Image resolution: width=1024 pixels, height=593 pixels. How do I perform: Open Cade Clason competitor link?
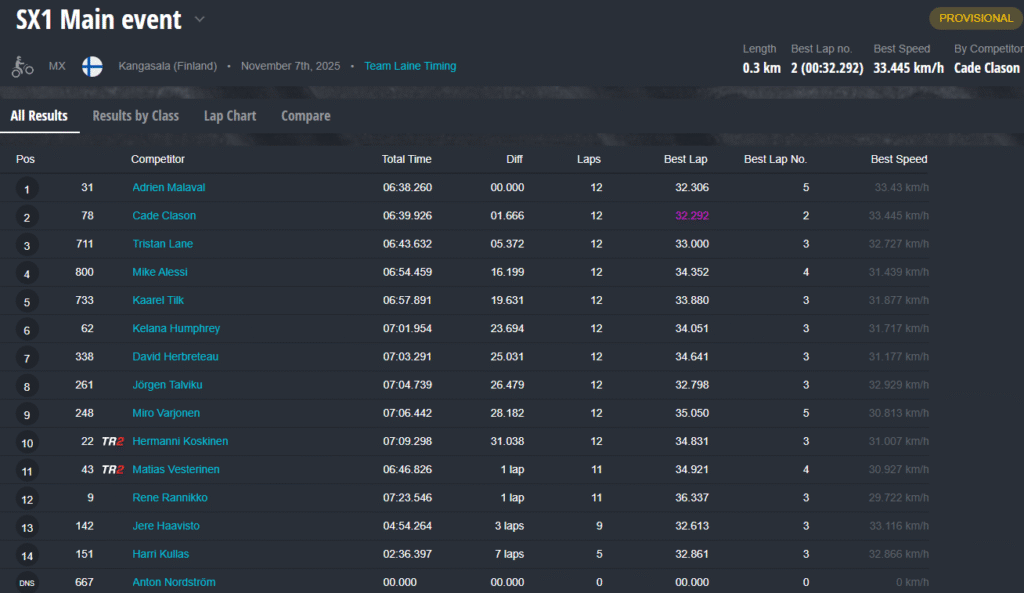click(164, 215)
